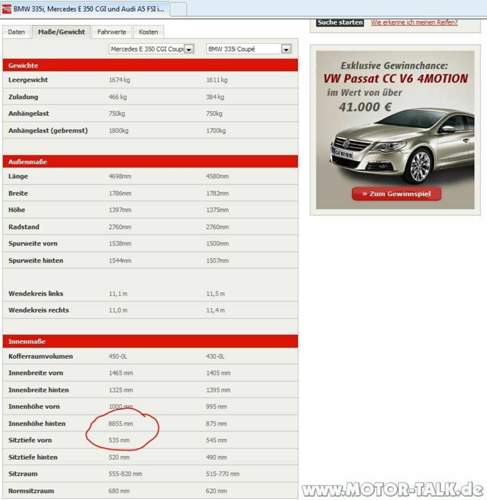
Task: Click the Kofferraumvolumen label
Action: (x=41, y=356)
